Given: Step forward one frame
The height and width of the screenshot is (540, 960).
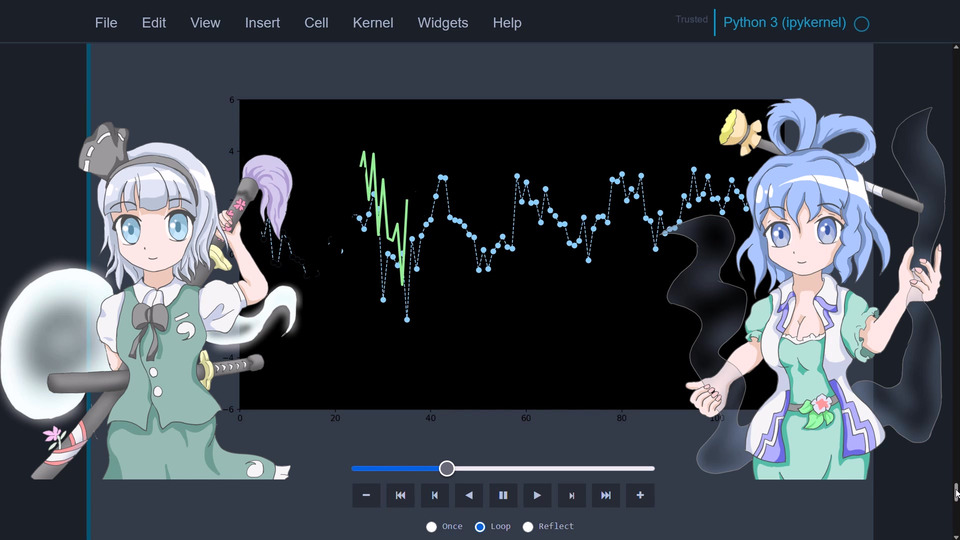Looking at the screenshot, I should point(571,495).
